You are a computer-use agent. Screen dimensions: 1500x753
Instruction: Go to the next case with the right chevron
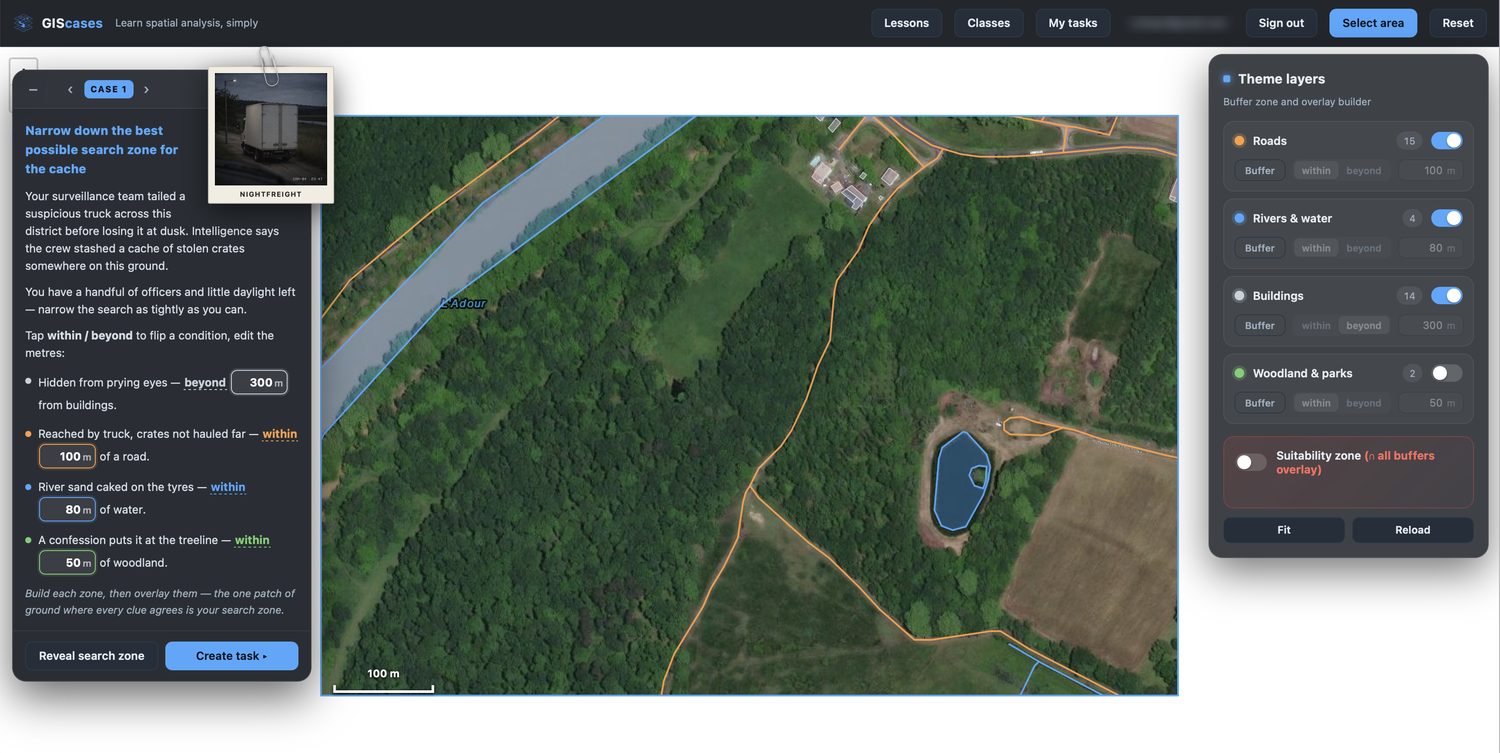point(146,90)
